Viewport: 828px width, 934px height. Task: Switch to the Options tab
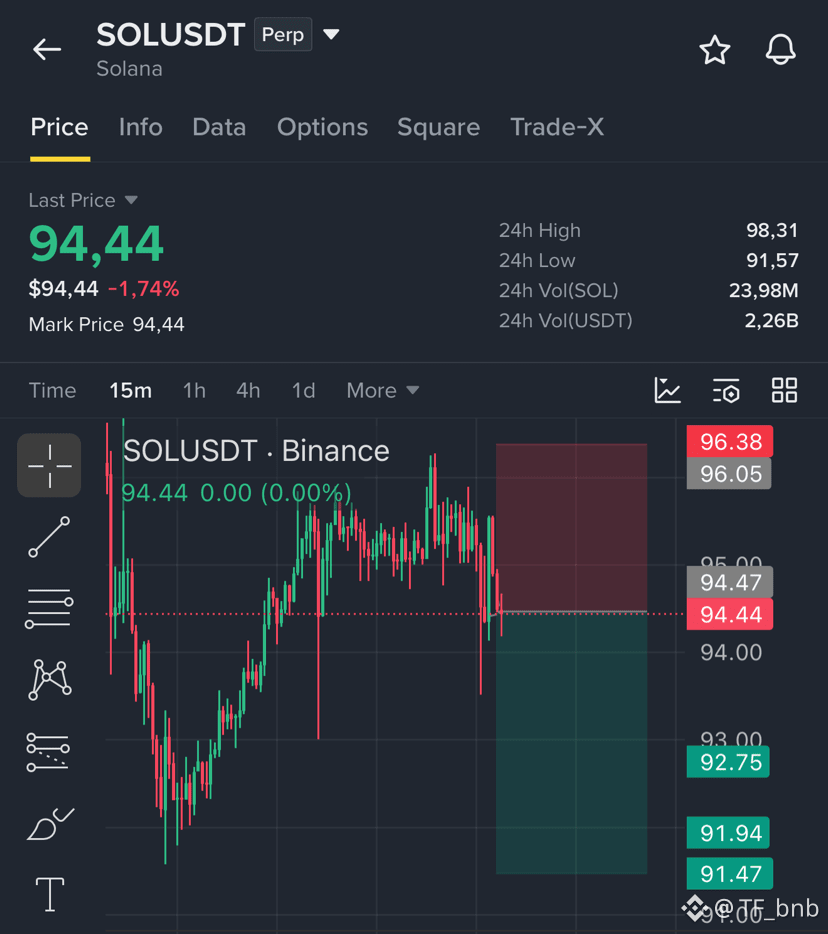[x=322, y=127]
